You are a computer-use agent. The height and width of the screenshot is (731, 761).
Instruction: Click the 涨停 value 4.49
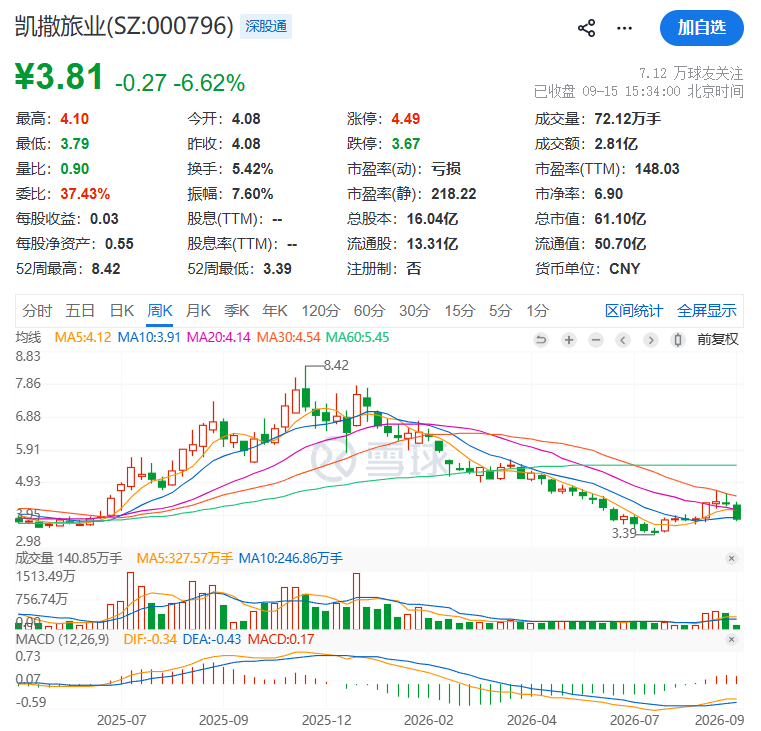coord(406,118)
